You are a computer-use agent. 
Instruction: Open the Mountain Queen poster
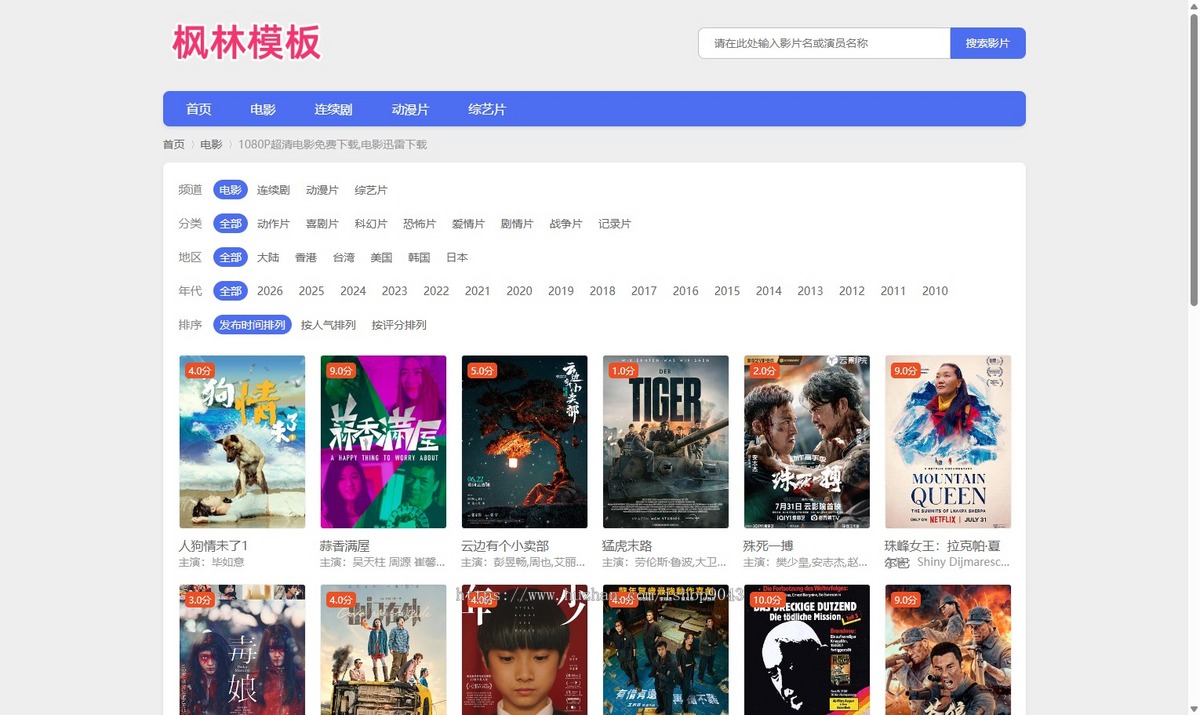[x=948, y=442]
